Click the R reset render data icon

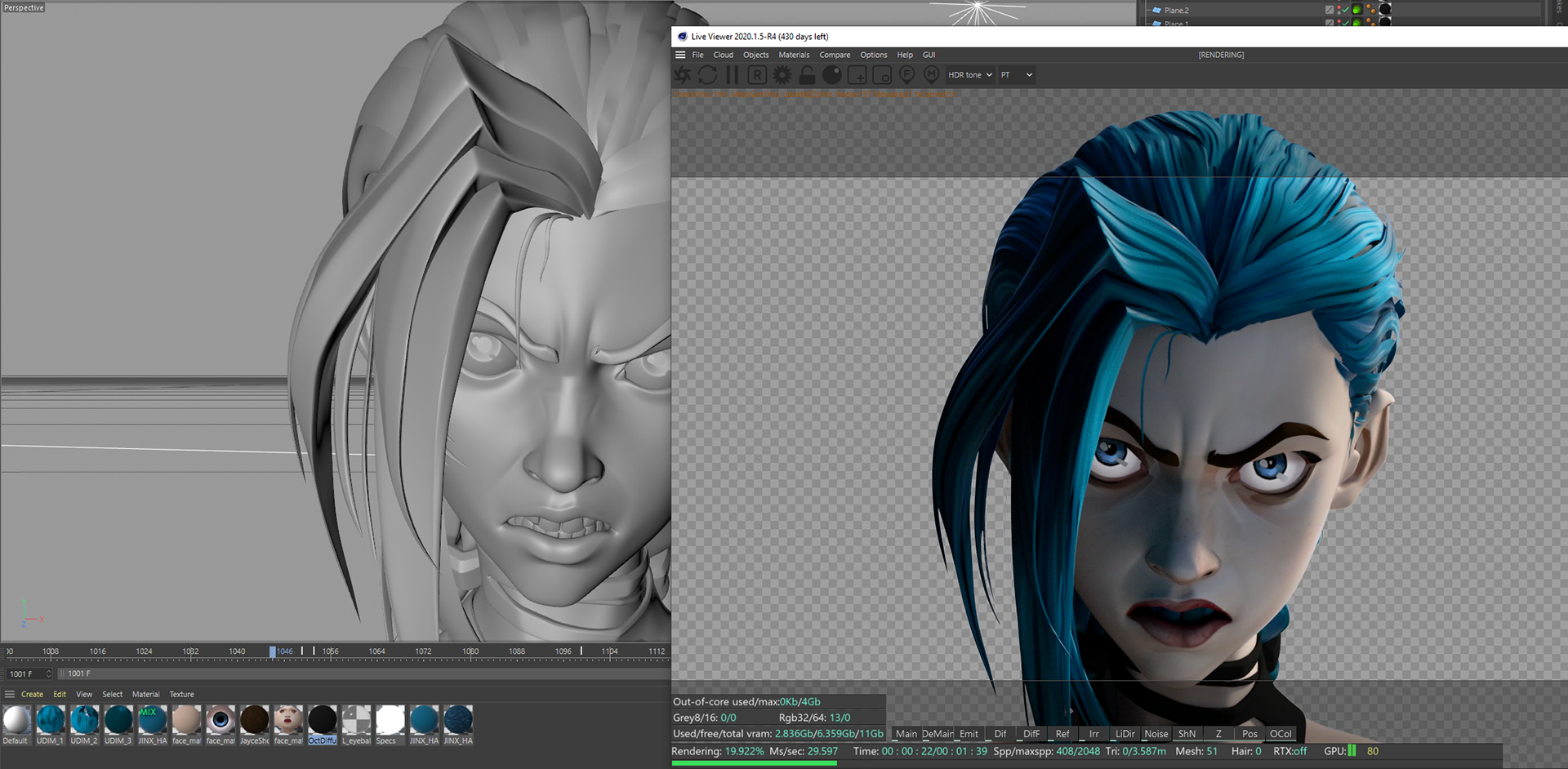point(757,75)
